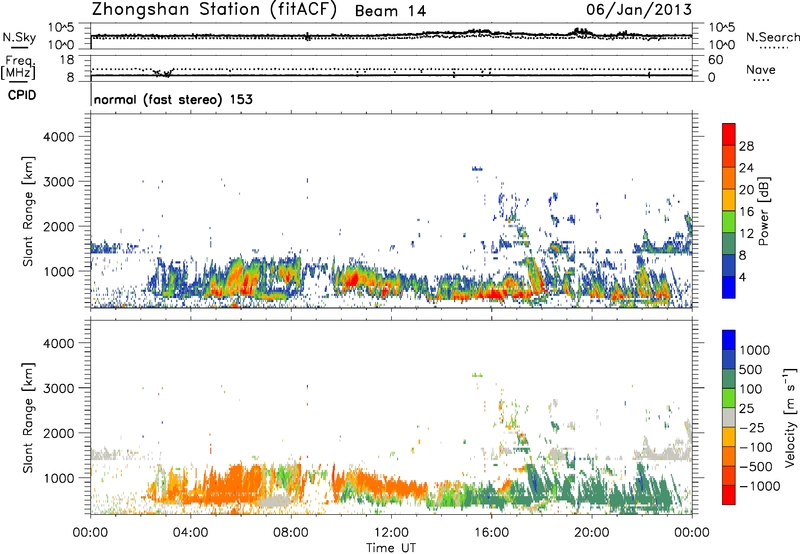
Task: Click the '00:00' label at axis start
Action: coord(90,533)
